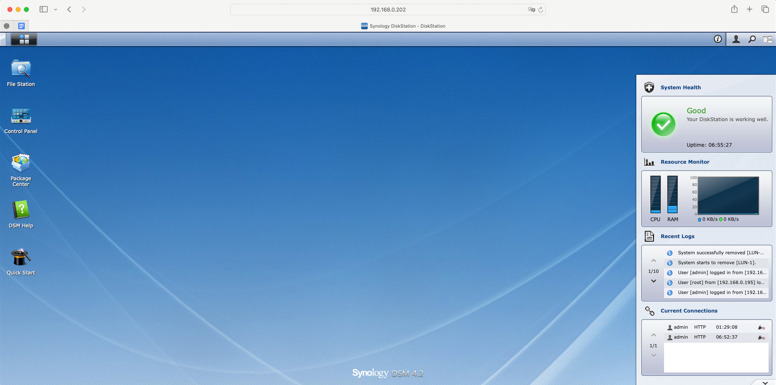Viewport: 776px width, 385px height.
Task: Click the 'Synology DSM 4.2' desktop logo text
Action: [388, 373]
